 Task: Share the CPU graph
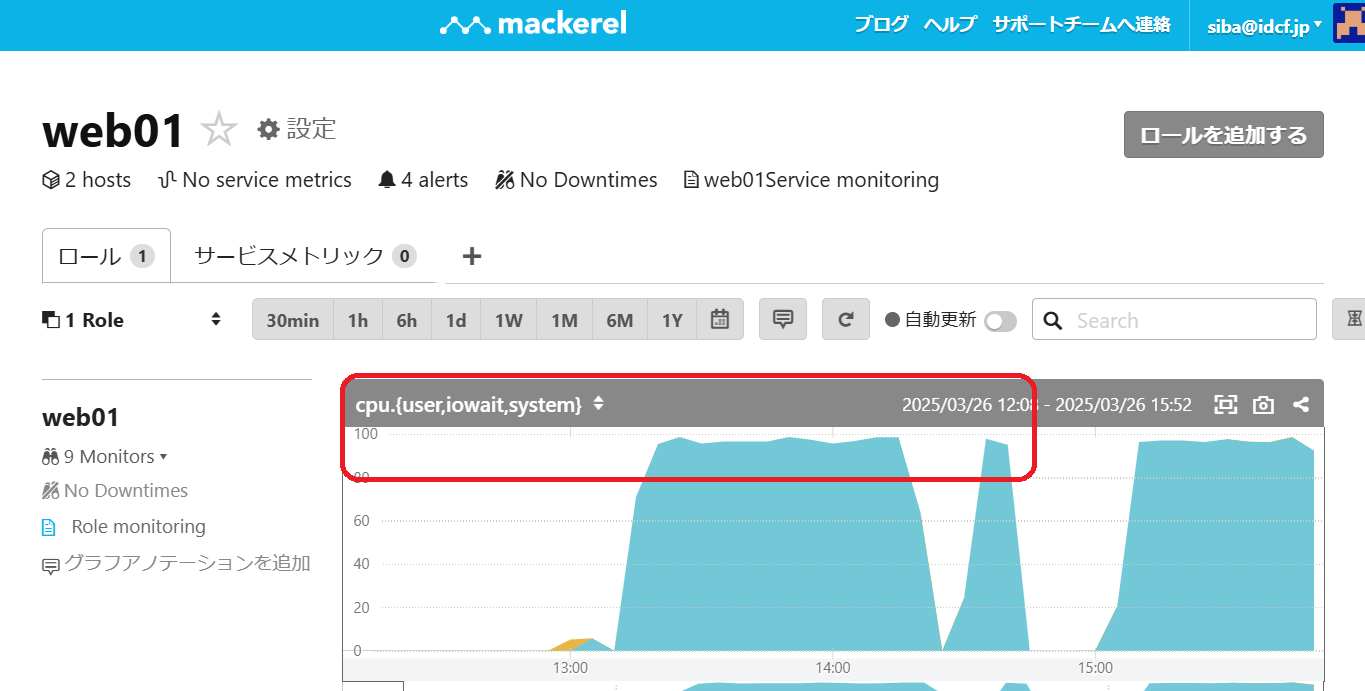click(1301, 405)
